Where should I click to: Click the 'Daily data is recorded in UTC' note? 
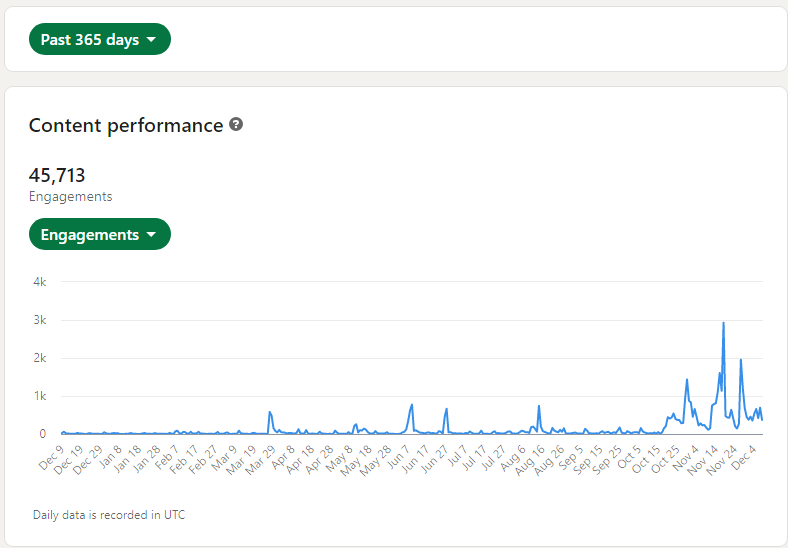(x=109, y=515)
